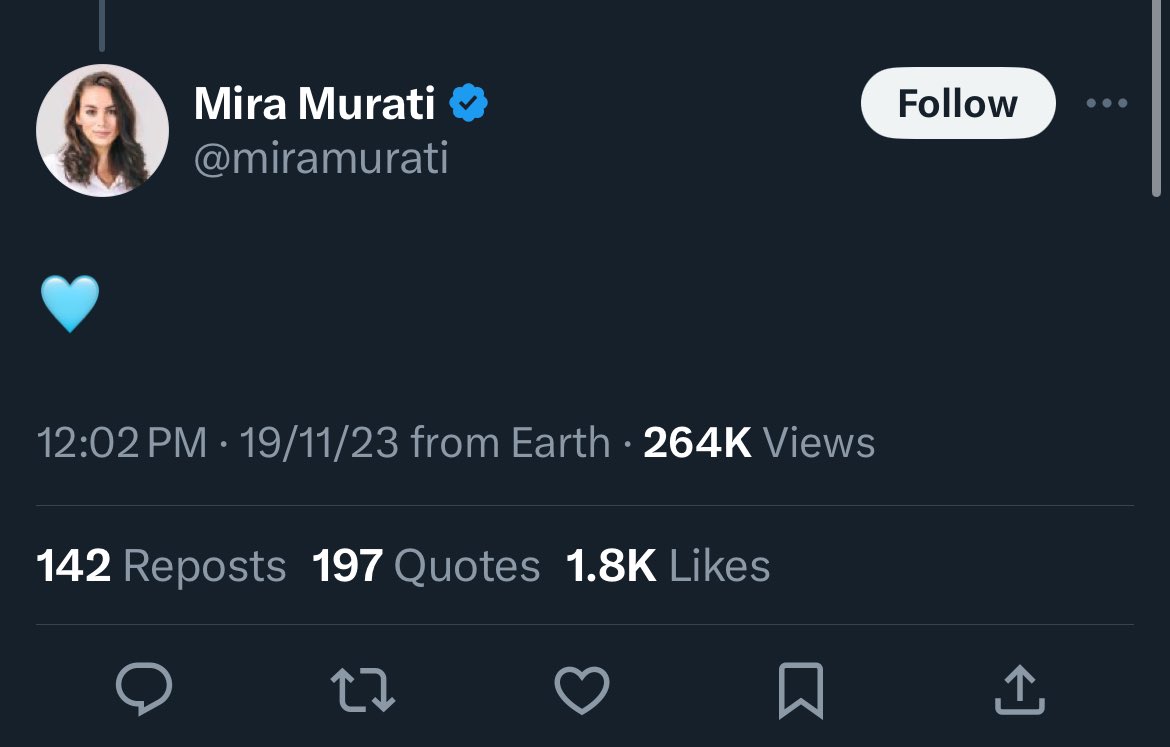1170x747 pixels.
Task: Click the thread connector line above avatar
Action: tap(101, 25)
